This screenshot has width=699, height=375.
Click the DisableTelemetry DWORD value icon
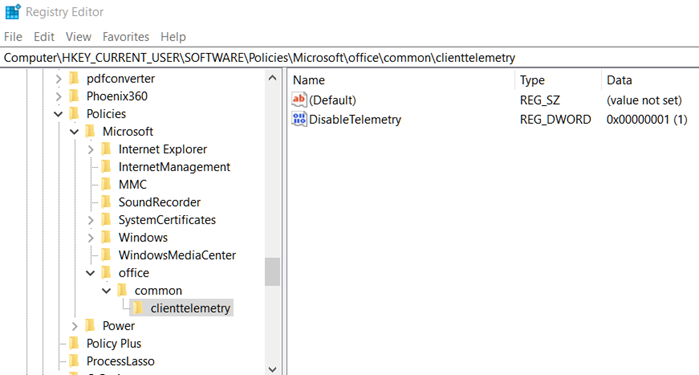pyautogui.click(x=299, y=119)
